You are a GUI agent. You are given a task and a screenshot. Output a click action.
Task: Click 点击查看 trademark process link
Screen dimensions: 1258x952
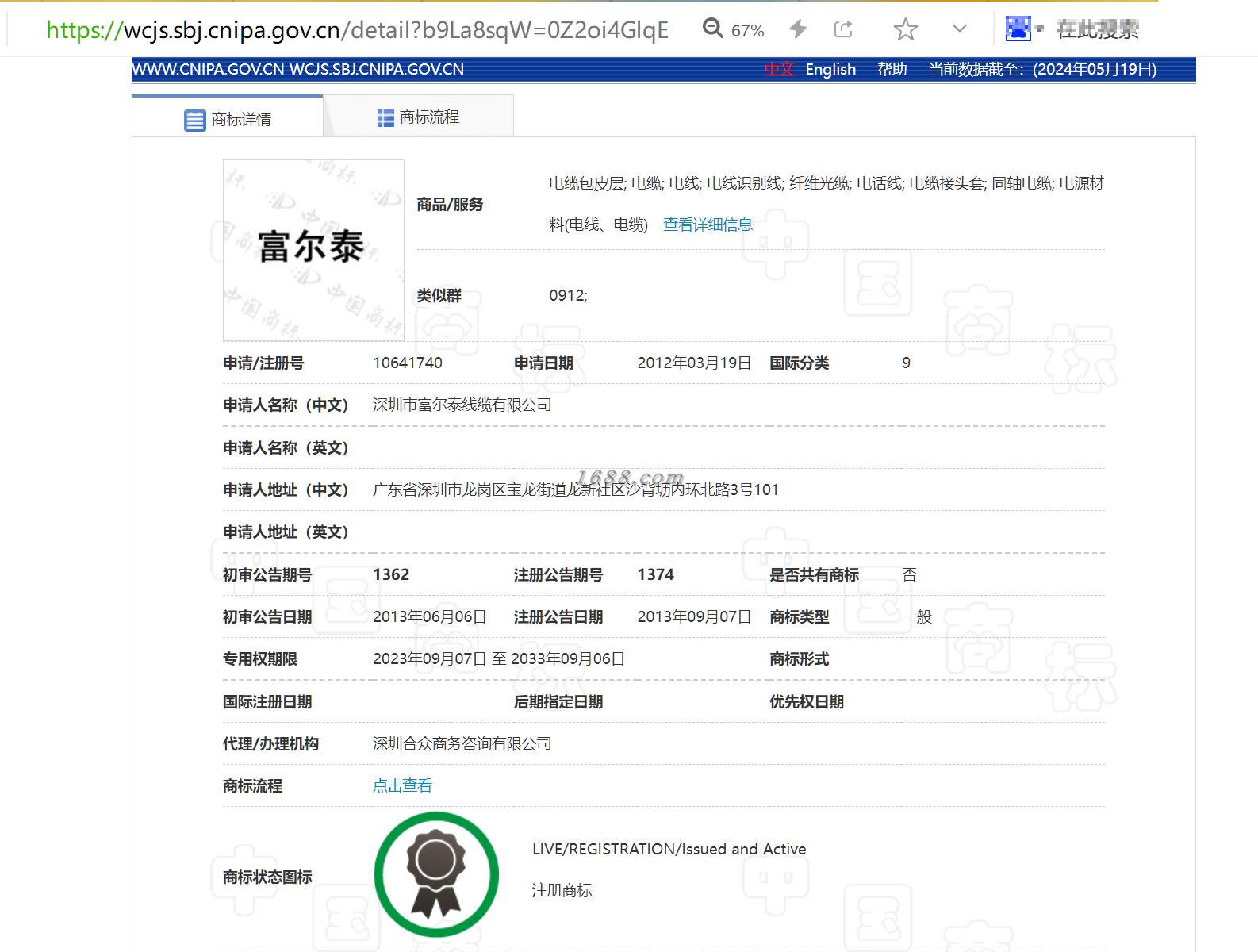pos(402,785)
